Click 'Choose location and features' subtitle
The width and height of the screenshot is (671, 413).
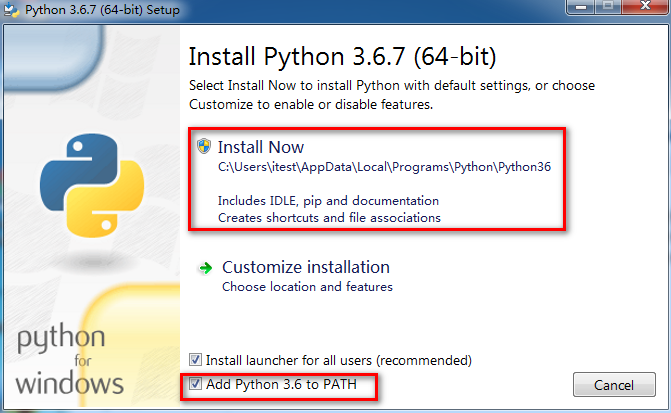tap(307, 287)
